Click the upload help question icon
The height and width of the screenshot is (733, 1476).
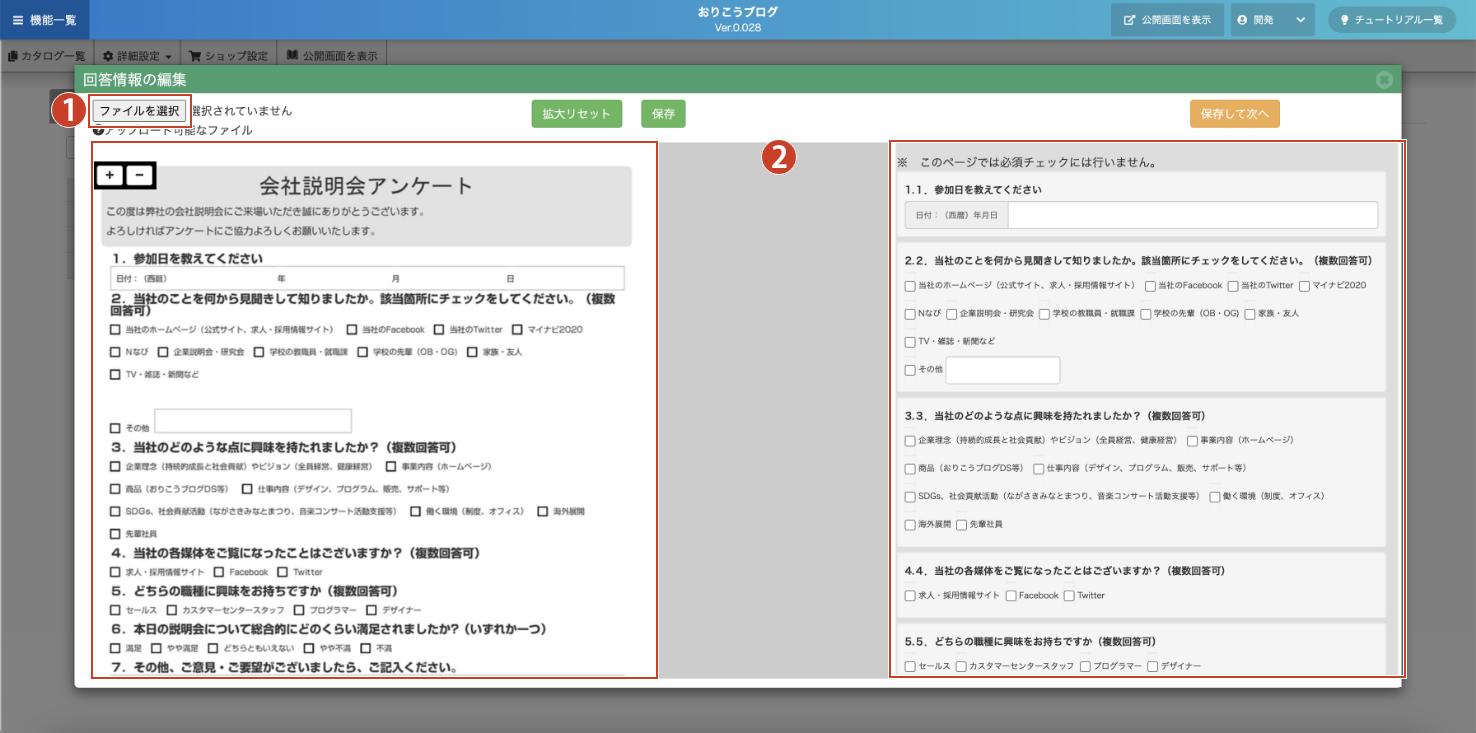tap(98, 130)
